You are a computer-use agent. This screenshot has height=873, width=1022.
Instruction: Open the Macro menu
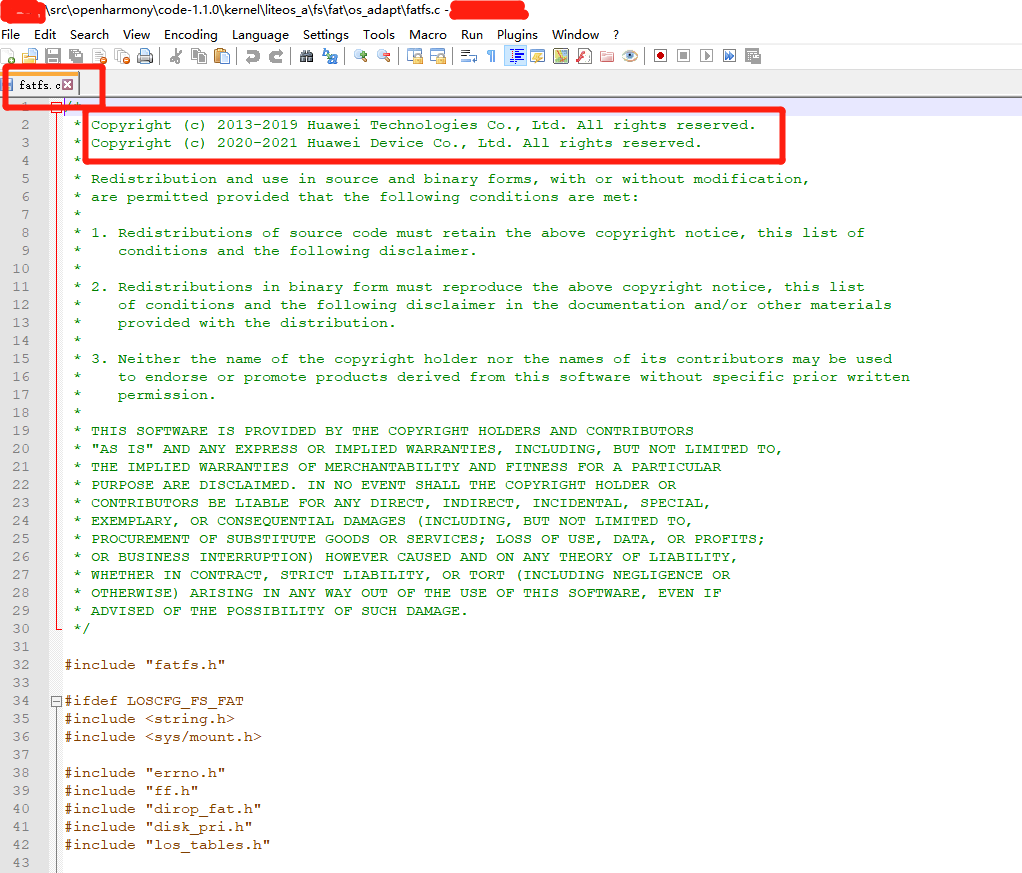(428, 35)
